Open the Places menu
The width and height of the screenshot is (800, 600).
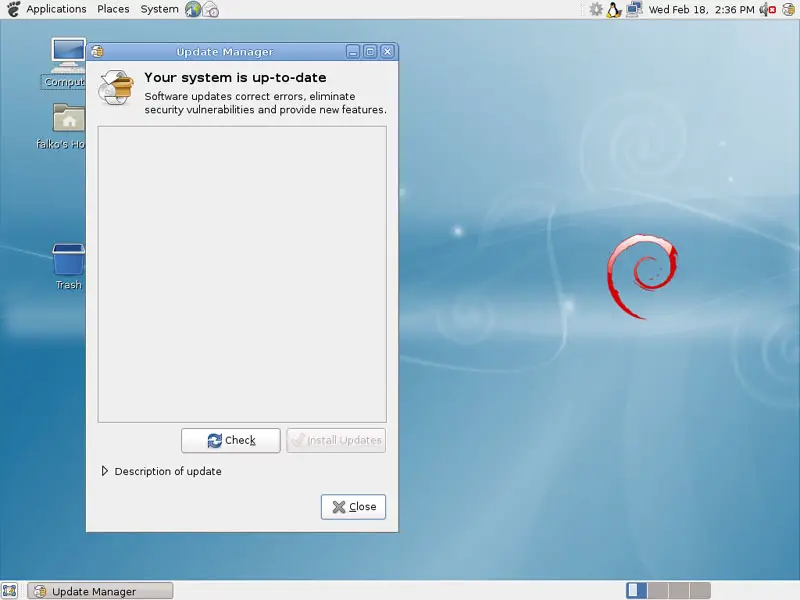coord(113,9)
